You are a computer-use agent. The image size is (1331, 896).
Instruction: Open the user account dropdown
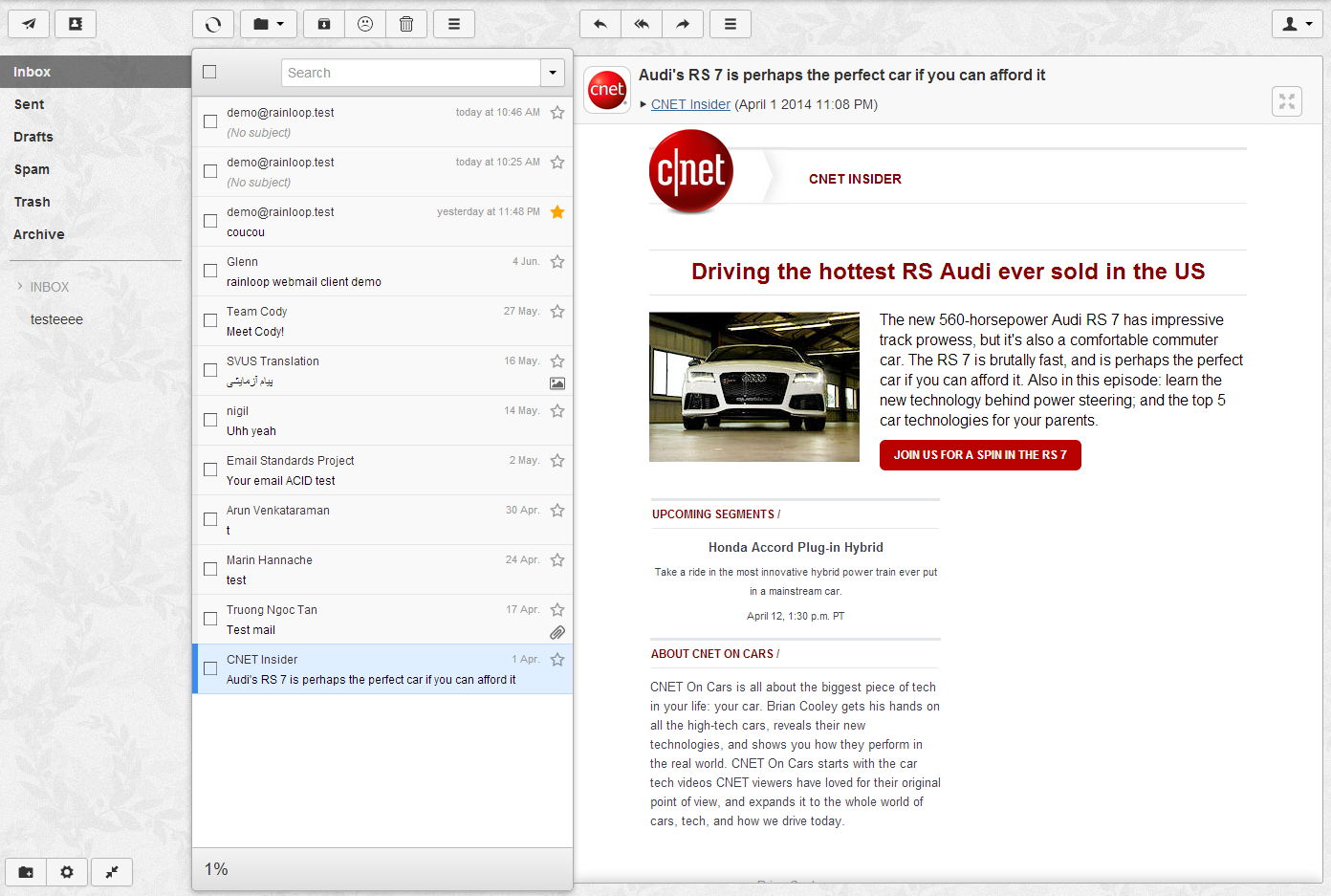pos(1298,24)
